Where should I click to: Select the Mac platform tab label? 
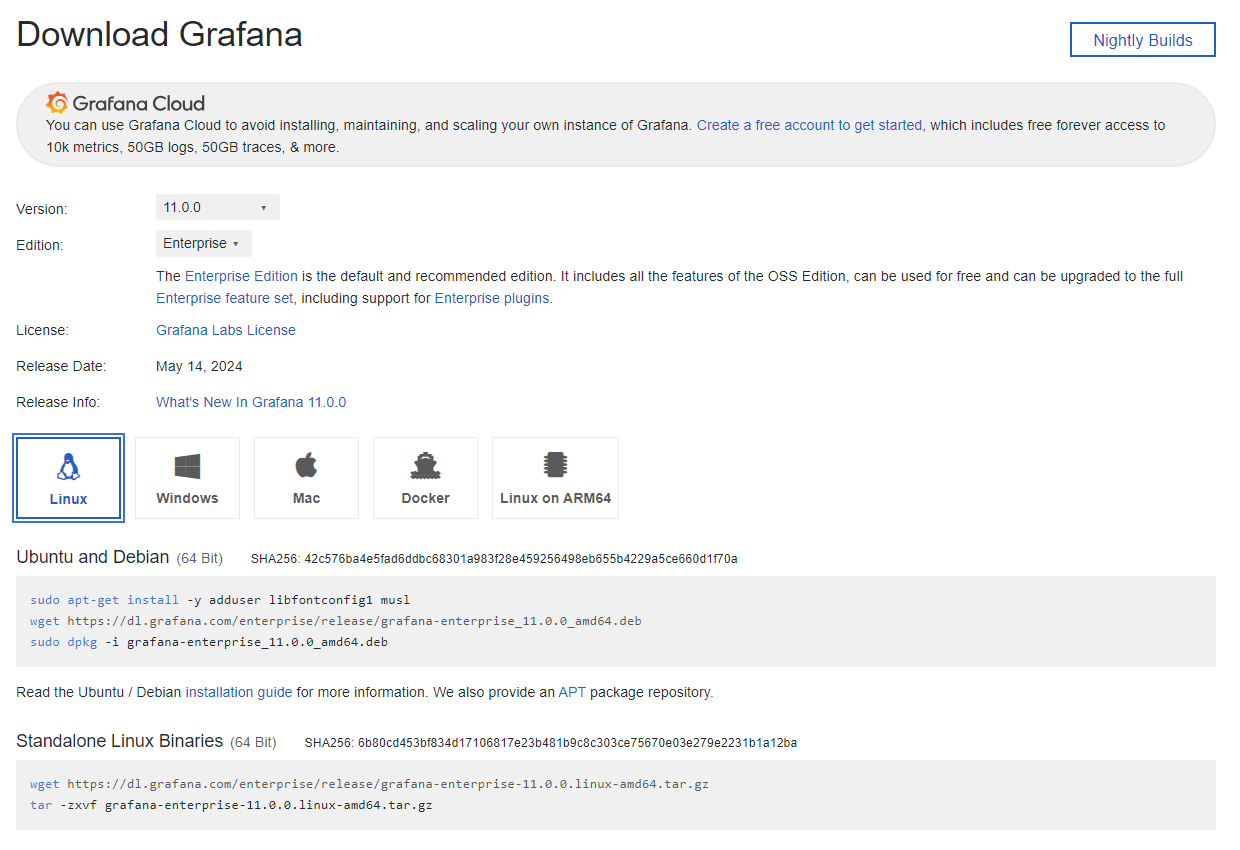click(x=306, y=498)
